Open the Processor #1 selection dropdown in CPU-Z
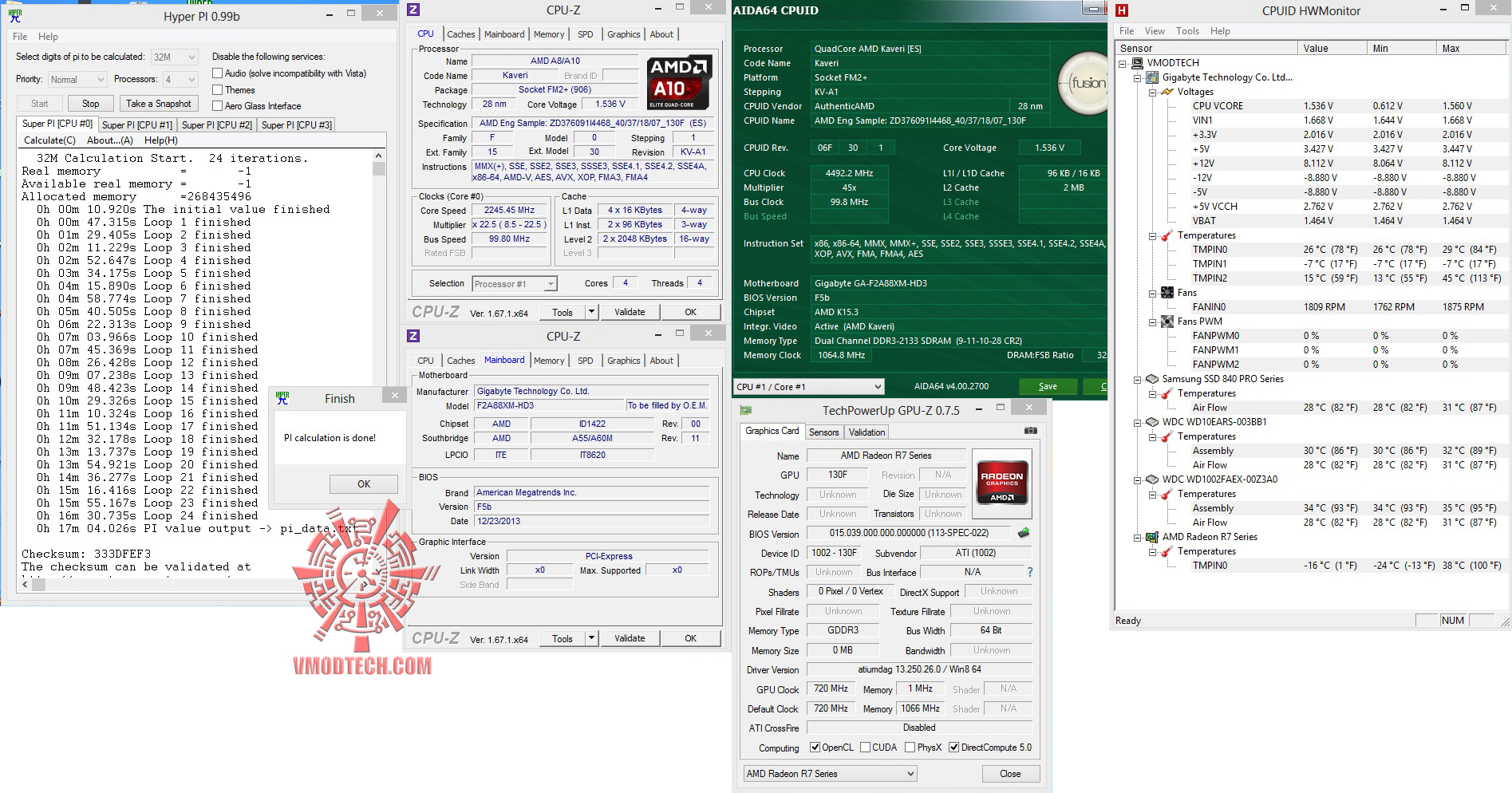This screenshot has height=793, width=1512. [514, 284]
